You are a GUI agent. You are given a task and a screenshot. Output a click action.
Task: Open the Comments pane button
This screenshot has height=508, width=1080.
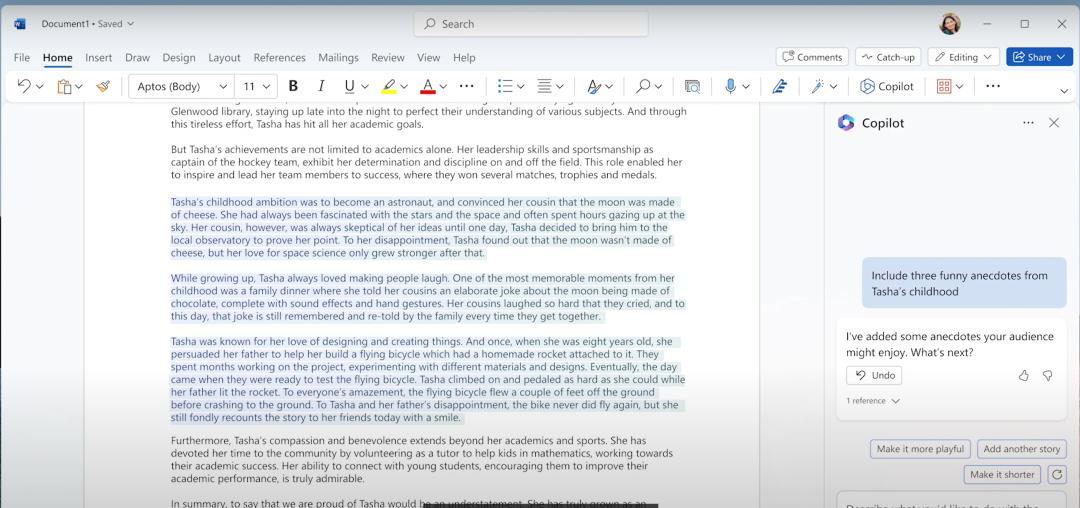812,57
